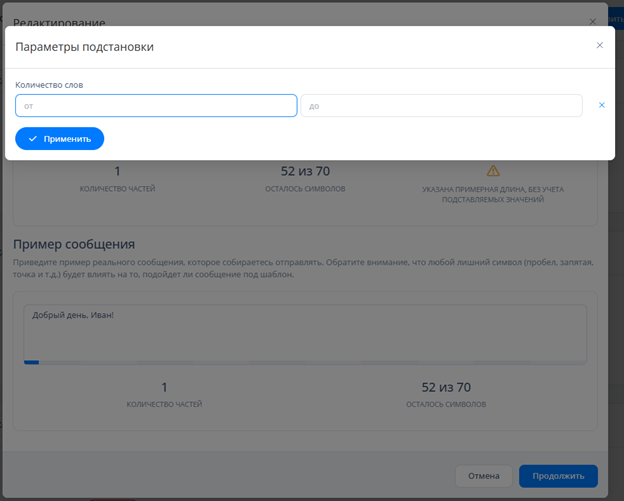Focus the 'от' minimum words field

(x=156, y=105)
